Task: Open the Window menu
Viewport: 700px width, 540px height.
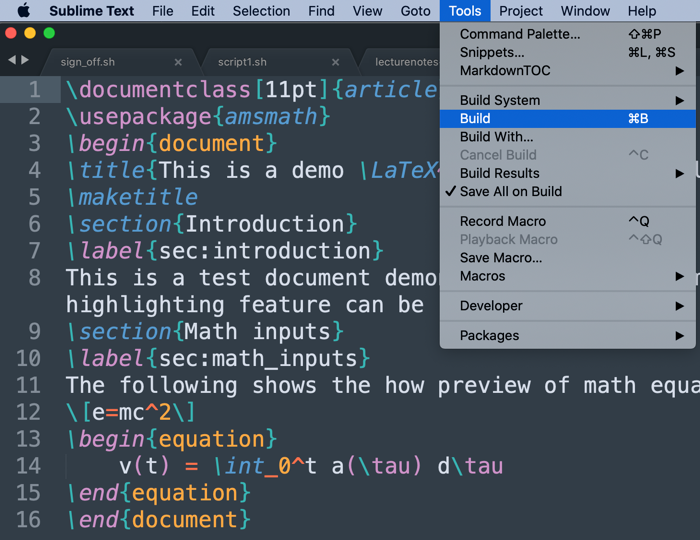Action: tap(585, 11)
